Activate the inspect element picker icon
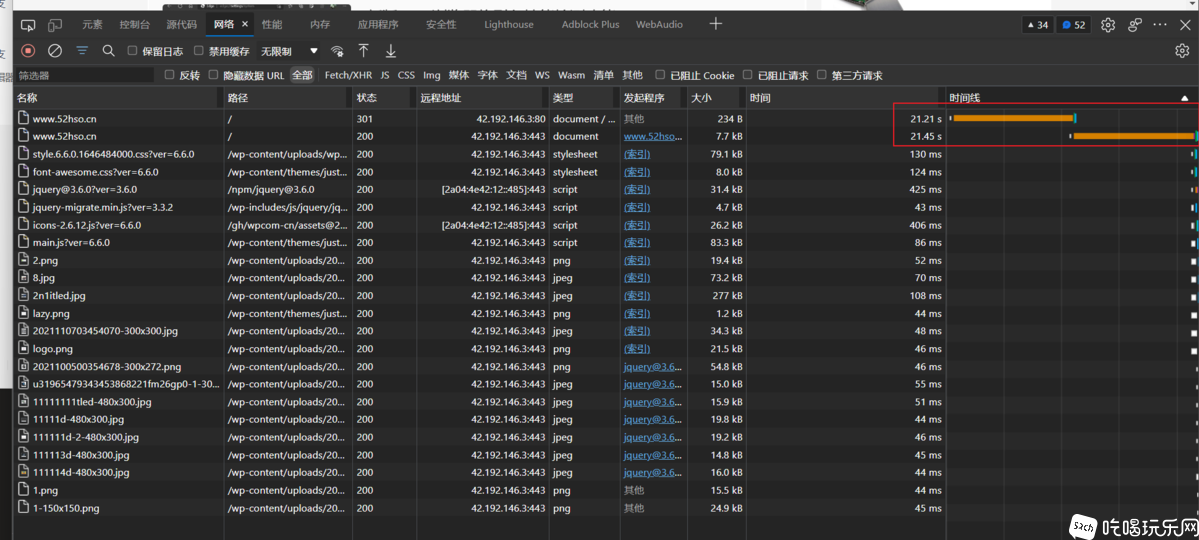Screen dimensions: 1199x540 point(28,25)
